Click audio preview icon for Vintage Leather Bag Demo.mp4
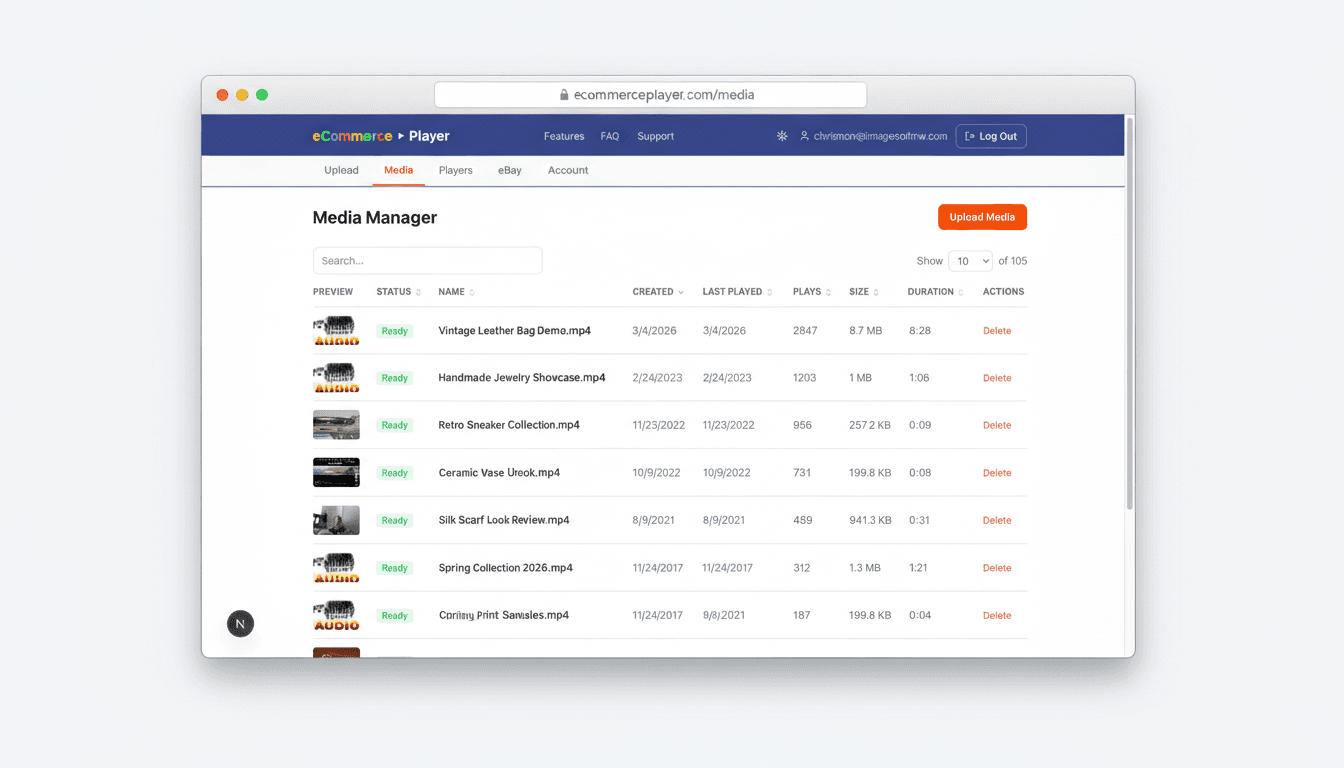 [336, 330]
